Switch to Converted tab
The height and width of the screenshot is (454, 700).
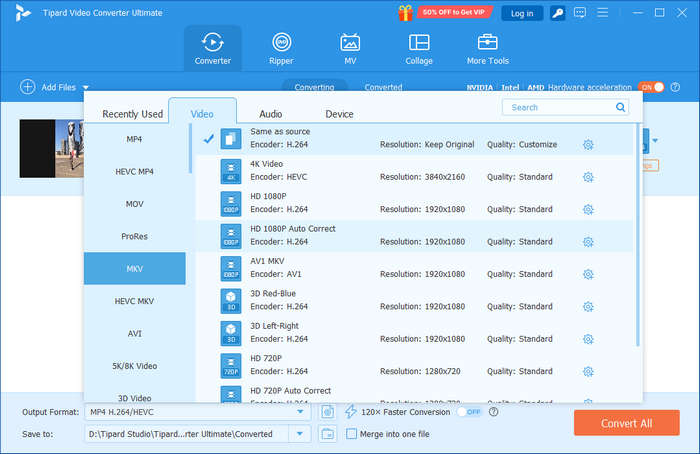coord(383,86)
